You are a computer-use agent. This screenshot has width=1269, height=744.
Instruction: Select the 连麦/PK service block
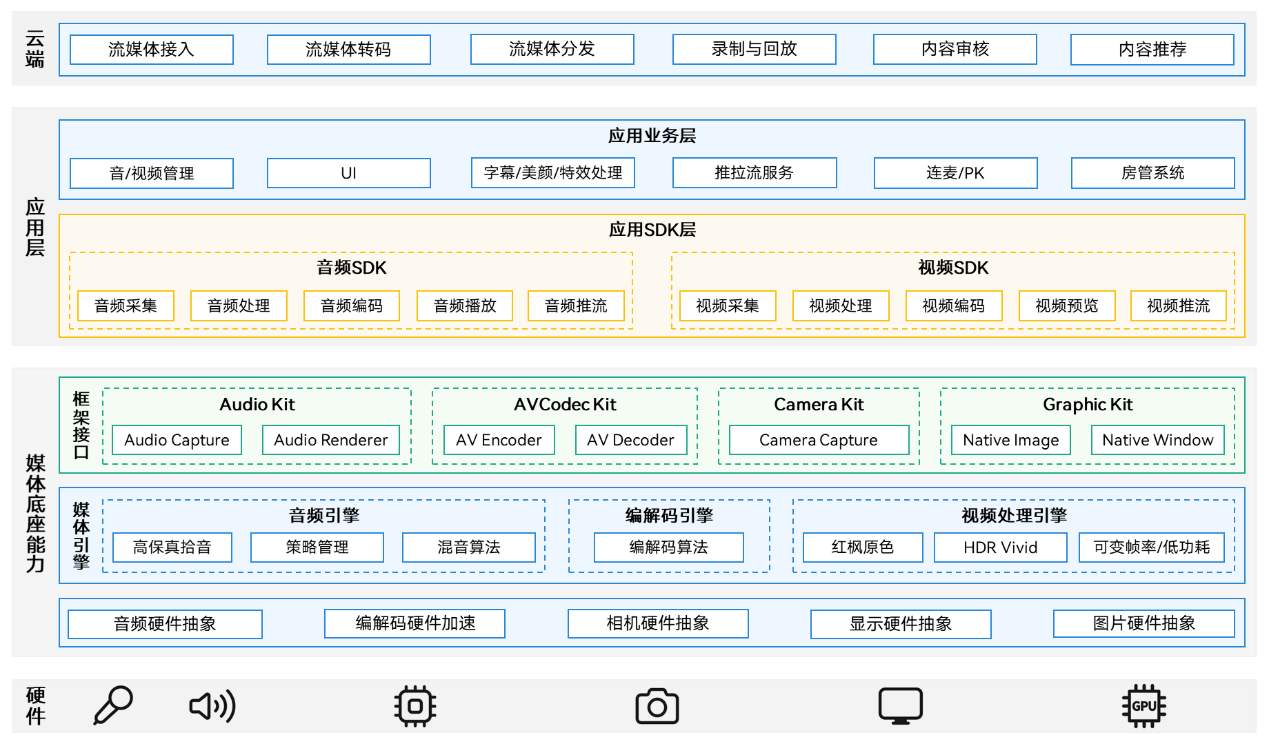955,172
